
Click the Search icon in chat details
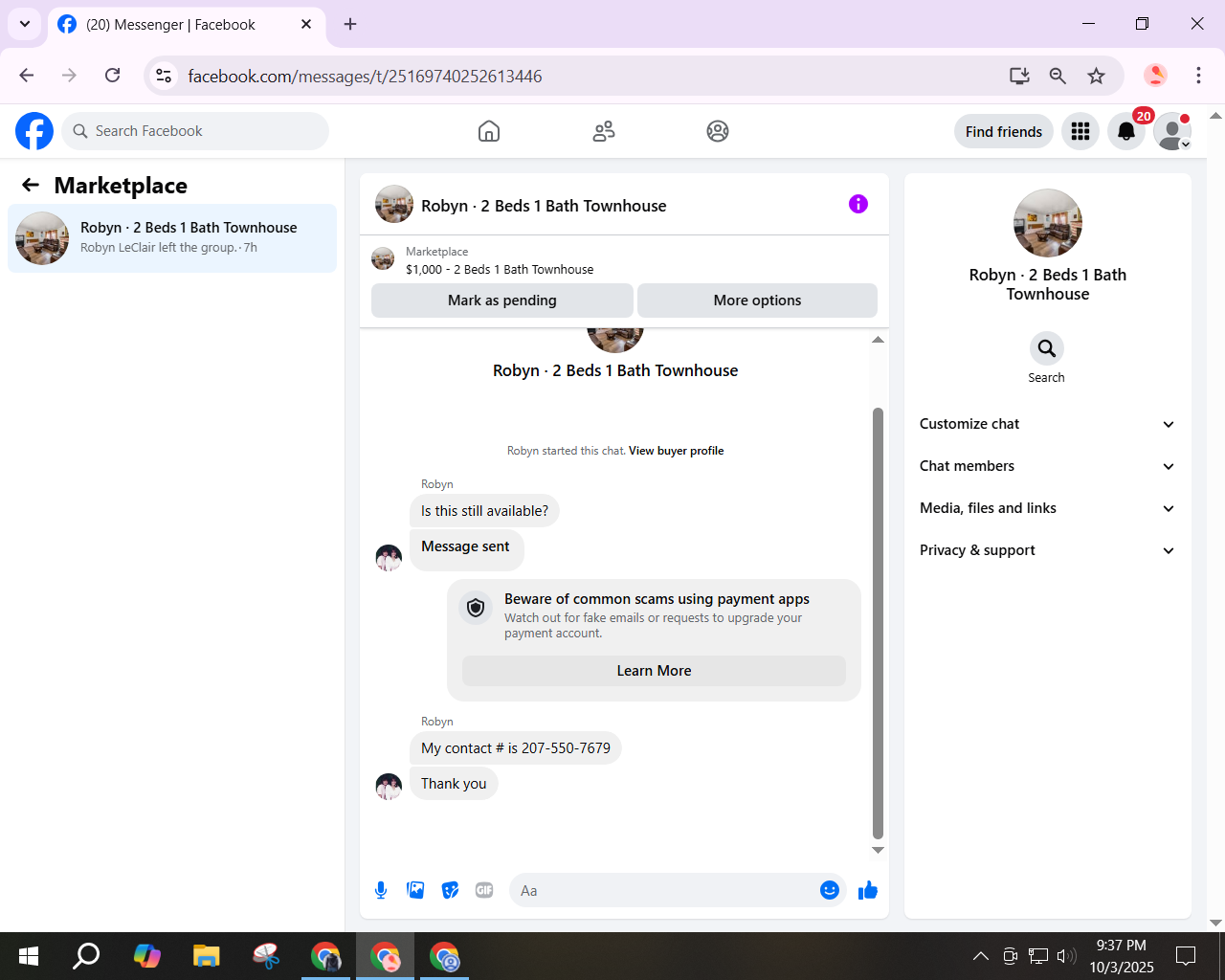tap(1047, 348)
